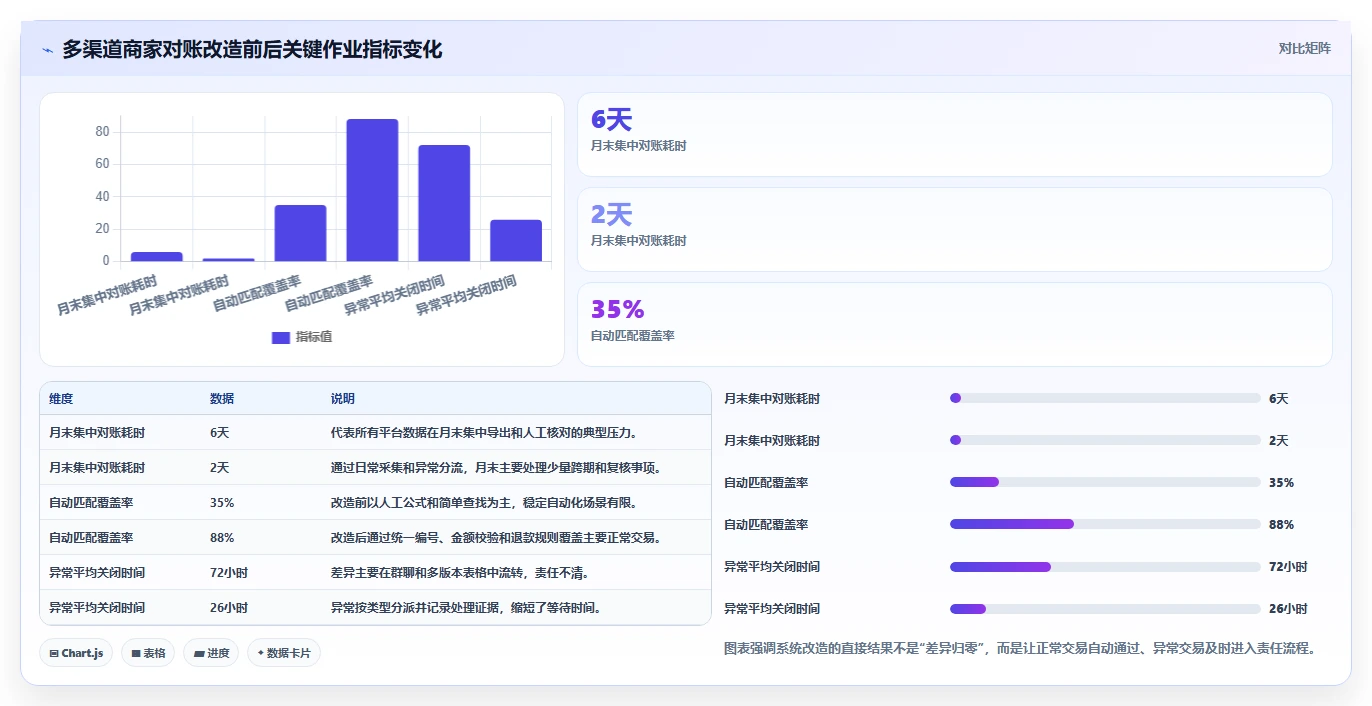The width and height of the screenshot is (1372, 706).
Task: Click the description starting 改造前以人工公式
Action: pos(484,503)
